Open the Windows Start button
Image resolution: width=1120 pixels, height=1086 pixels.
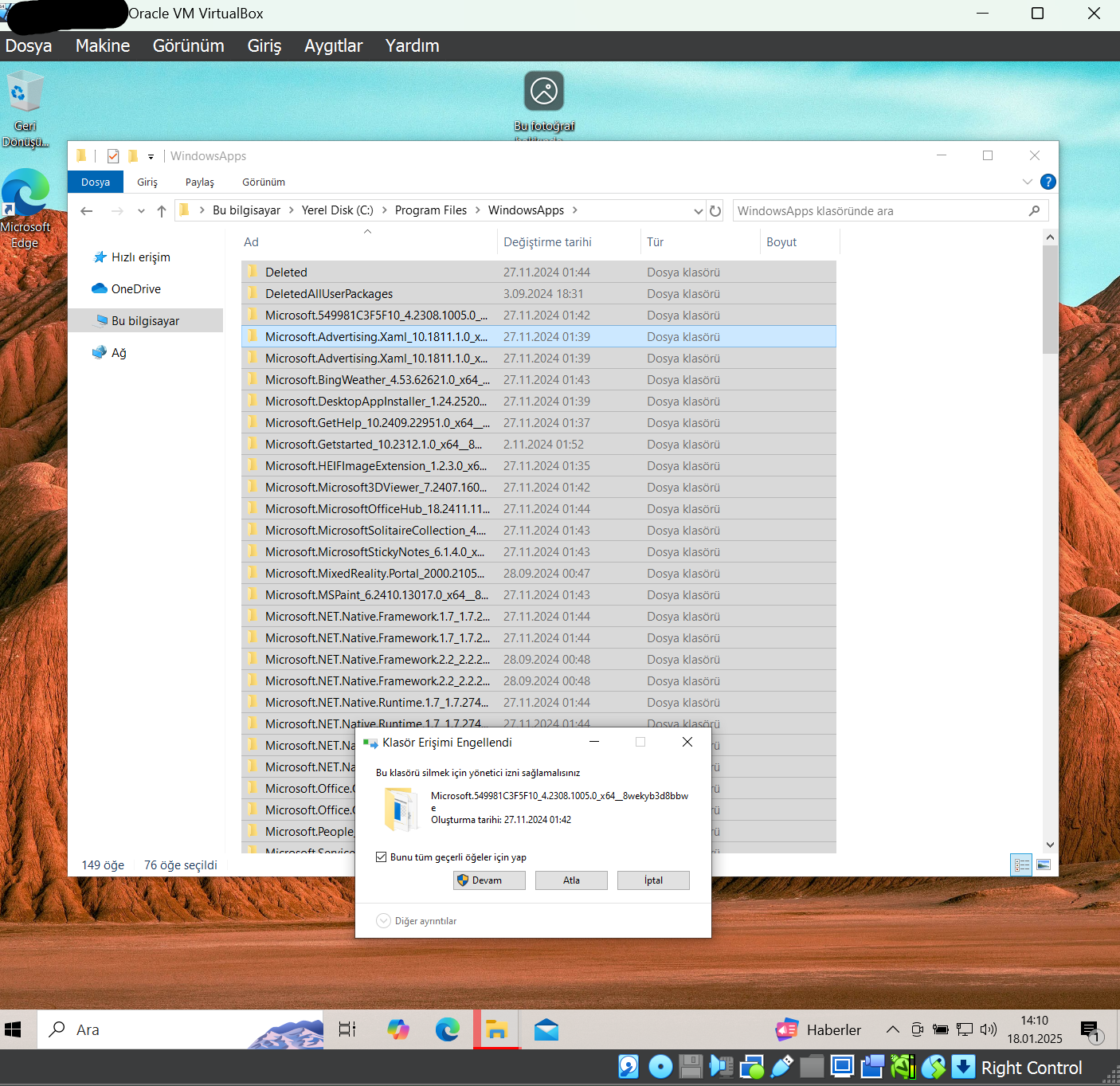[x=13, y=1029]
